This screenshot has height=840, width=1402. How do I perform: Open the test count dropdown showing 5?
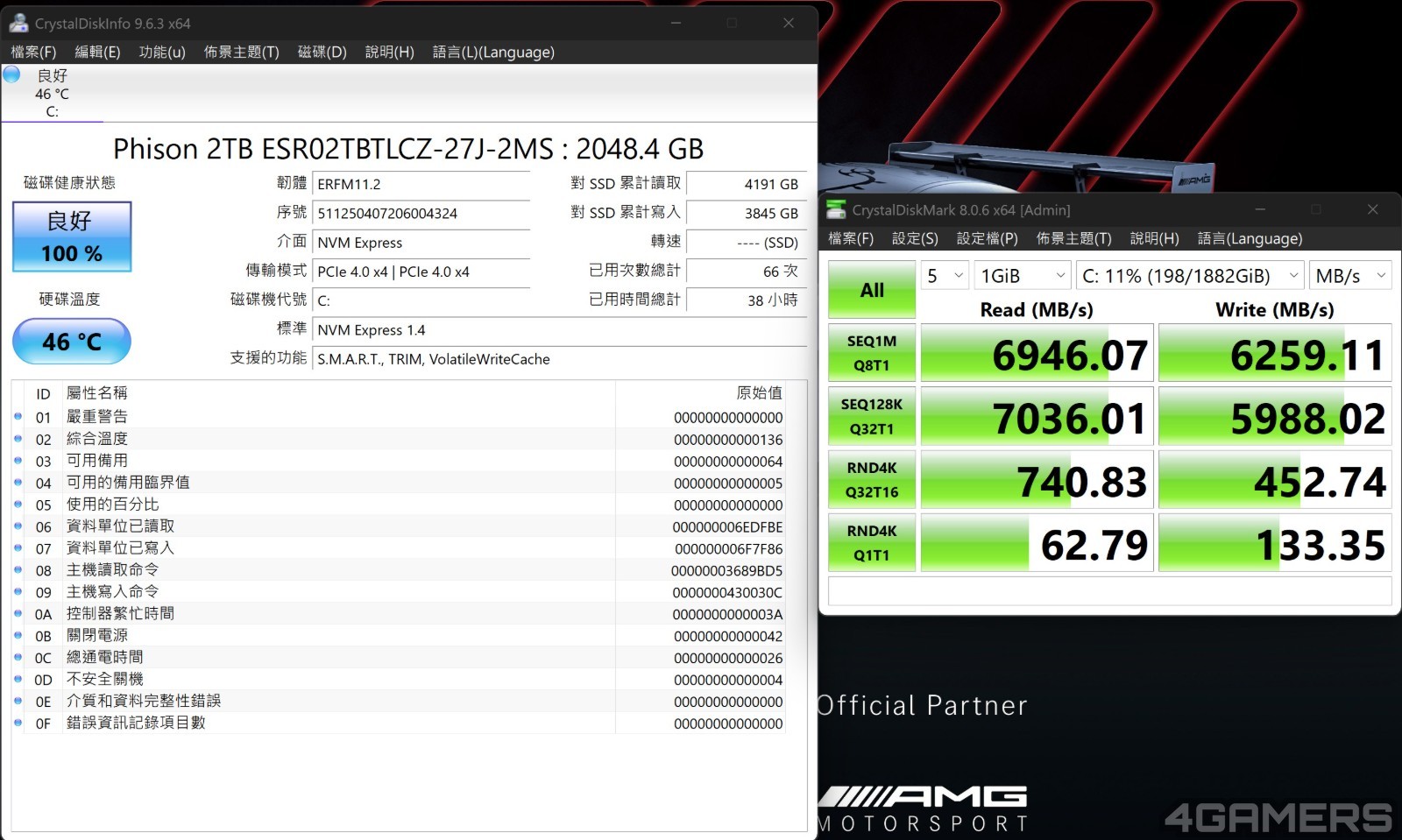945,276
